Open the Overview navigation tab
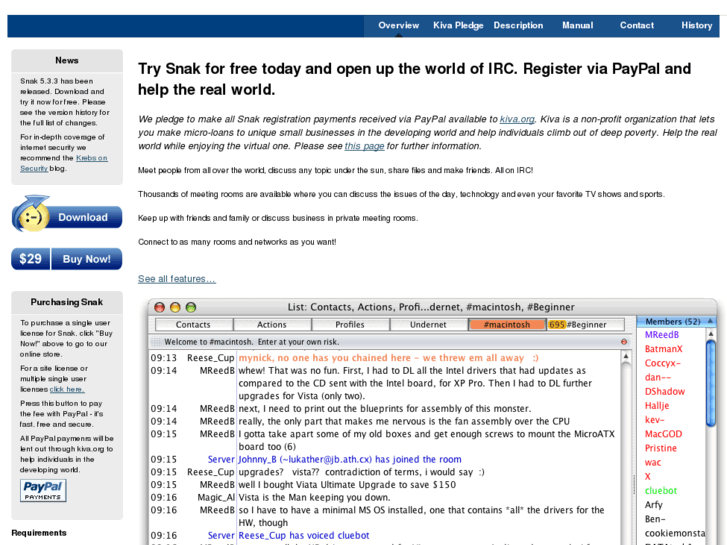 [398, 26]
